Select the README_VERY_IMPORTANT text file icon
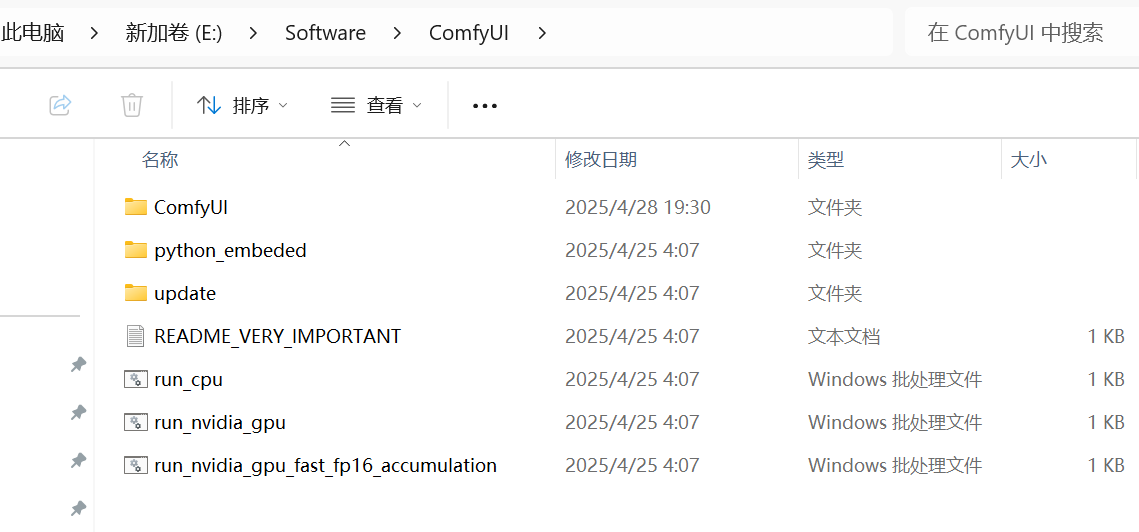The width and height of the screenshot is (1139, 532). (x=135, y=336)
